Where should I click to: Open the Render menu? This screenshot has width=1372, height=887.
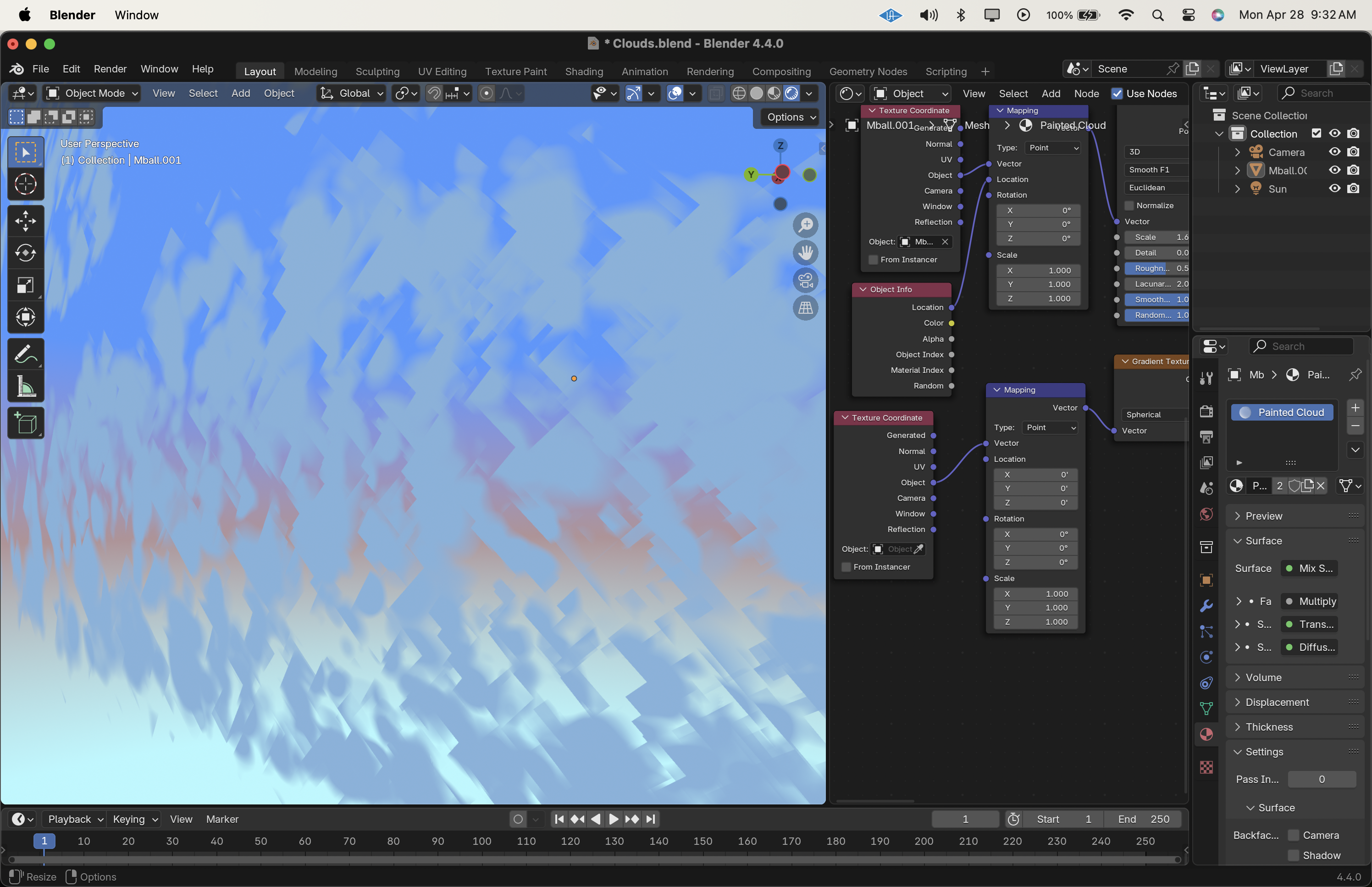tap(110, 68)
